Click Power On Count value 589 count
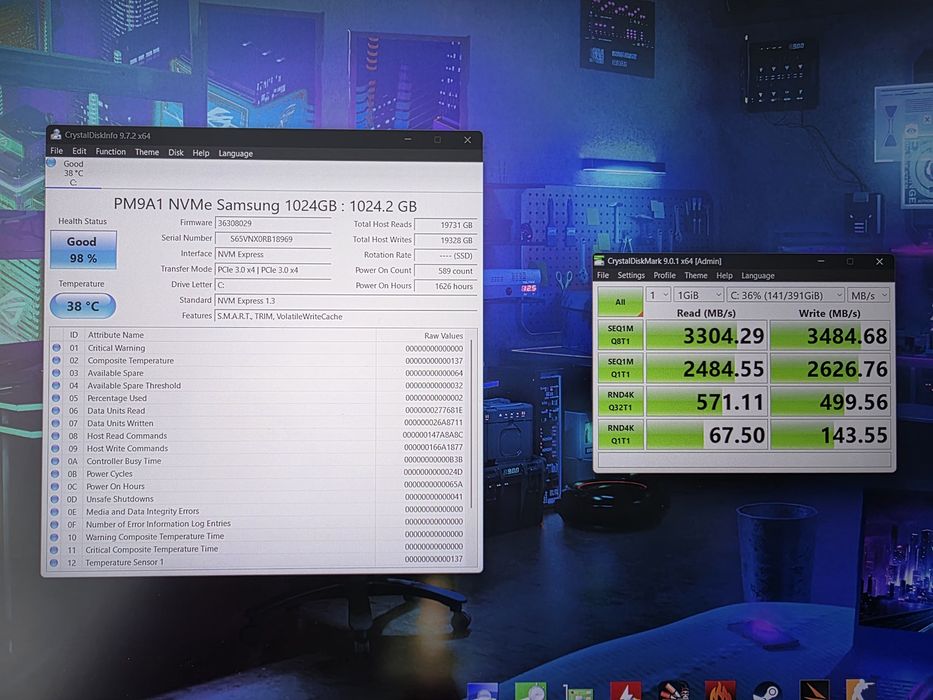Viewport: 933px width, 700px height. tap(445, 271)
